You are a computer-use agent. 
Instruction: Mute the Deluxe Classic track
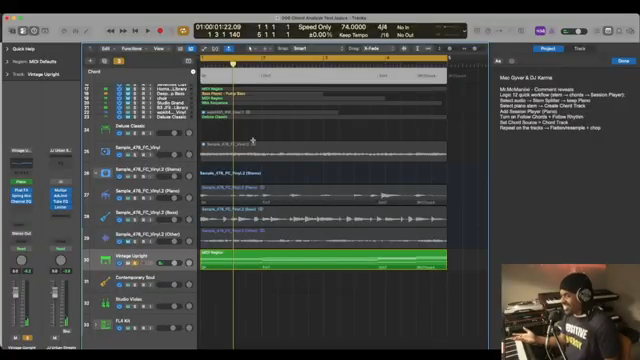[128, 133]
